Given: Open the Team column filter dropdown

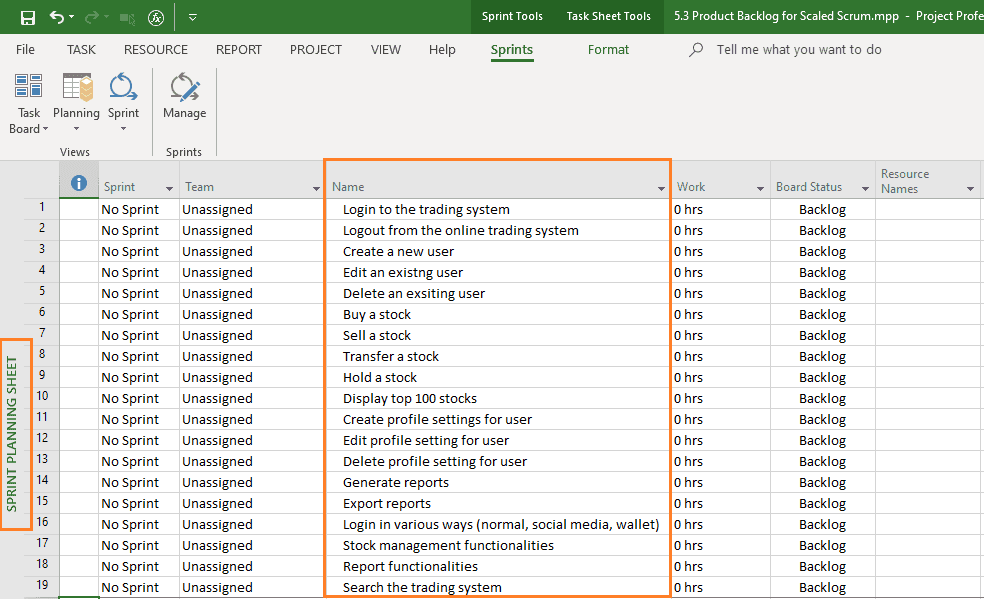Looking at the screenshot, I should coord(316,188).
